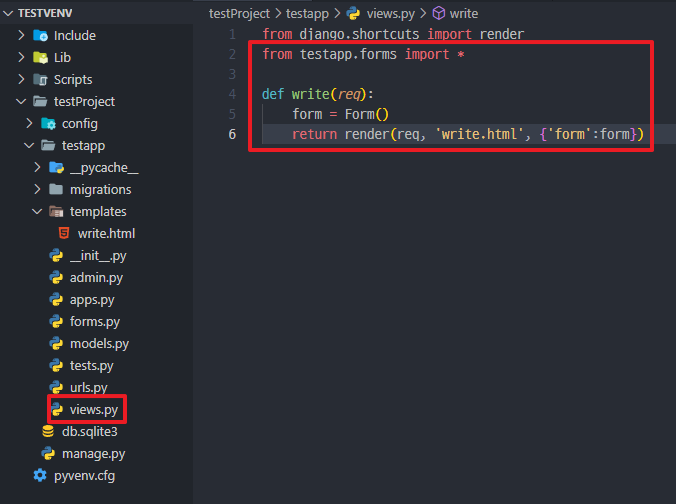Click the Python icon of apps.py
The width and height of the screenshot is (676, 504).
56,300
